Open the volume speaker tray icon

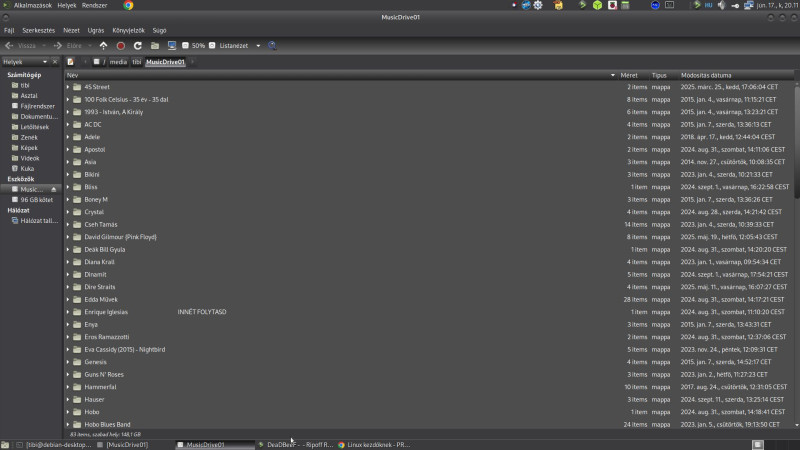(x=721, y=5)
